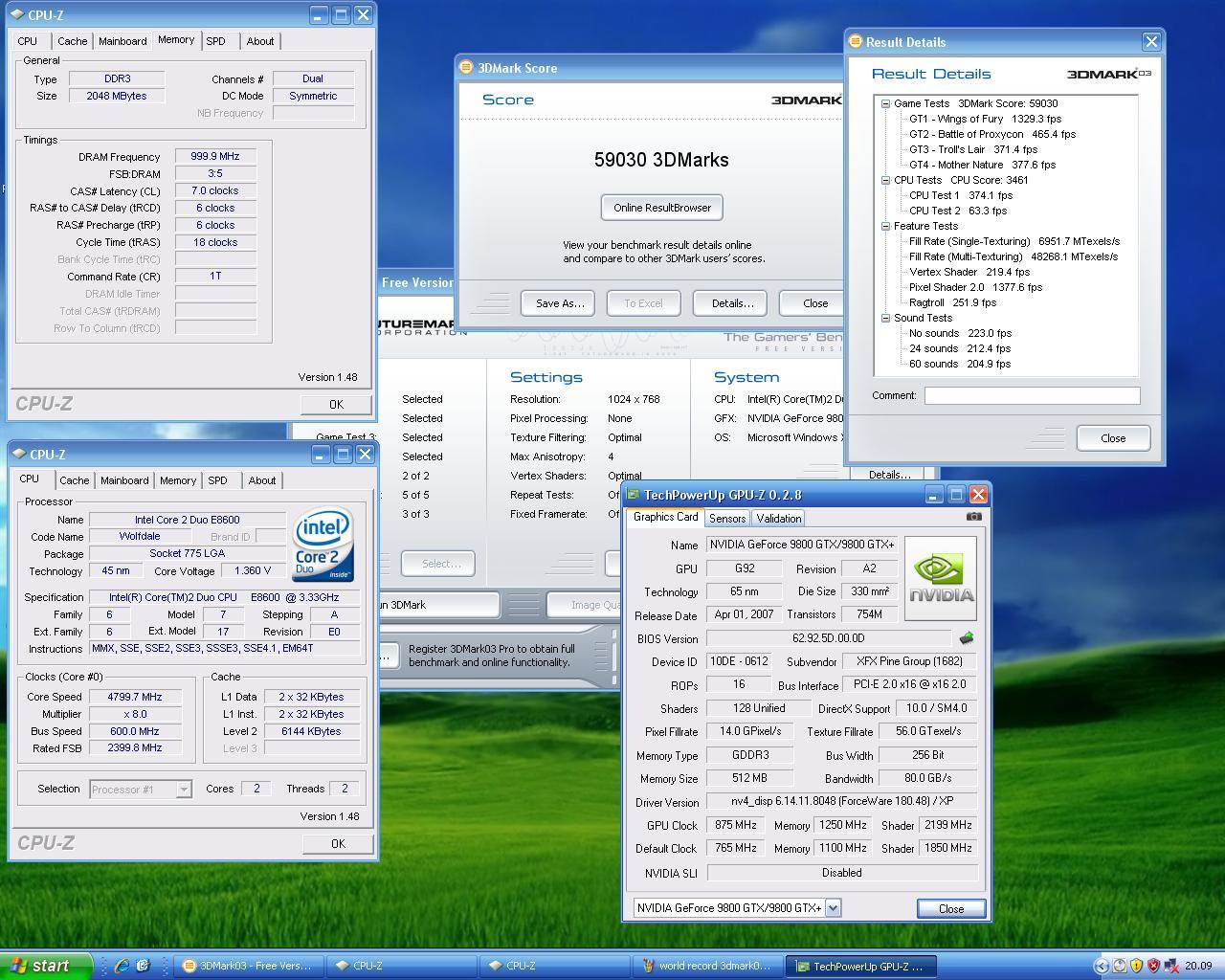Click the Result Details window title icon

856,41
